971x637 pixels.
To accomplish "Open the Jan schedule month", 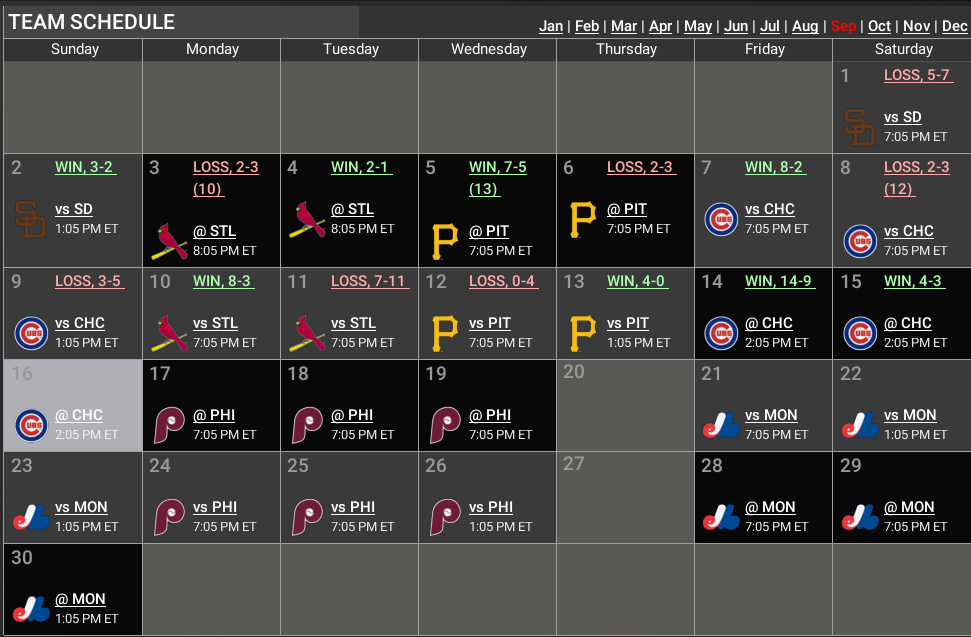I will pos(551,27).
